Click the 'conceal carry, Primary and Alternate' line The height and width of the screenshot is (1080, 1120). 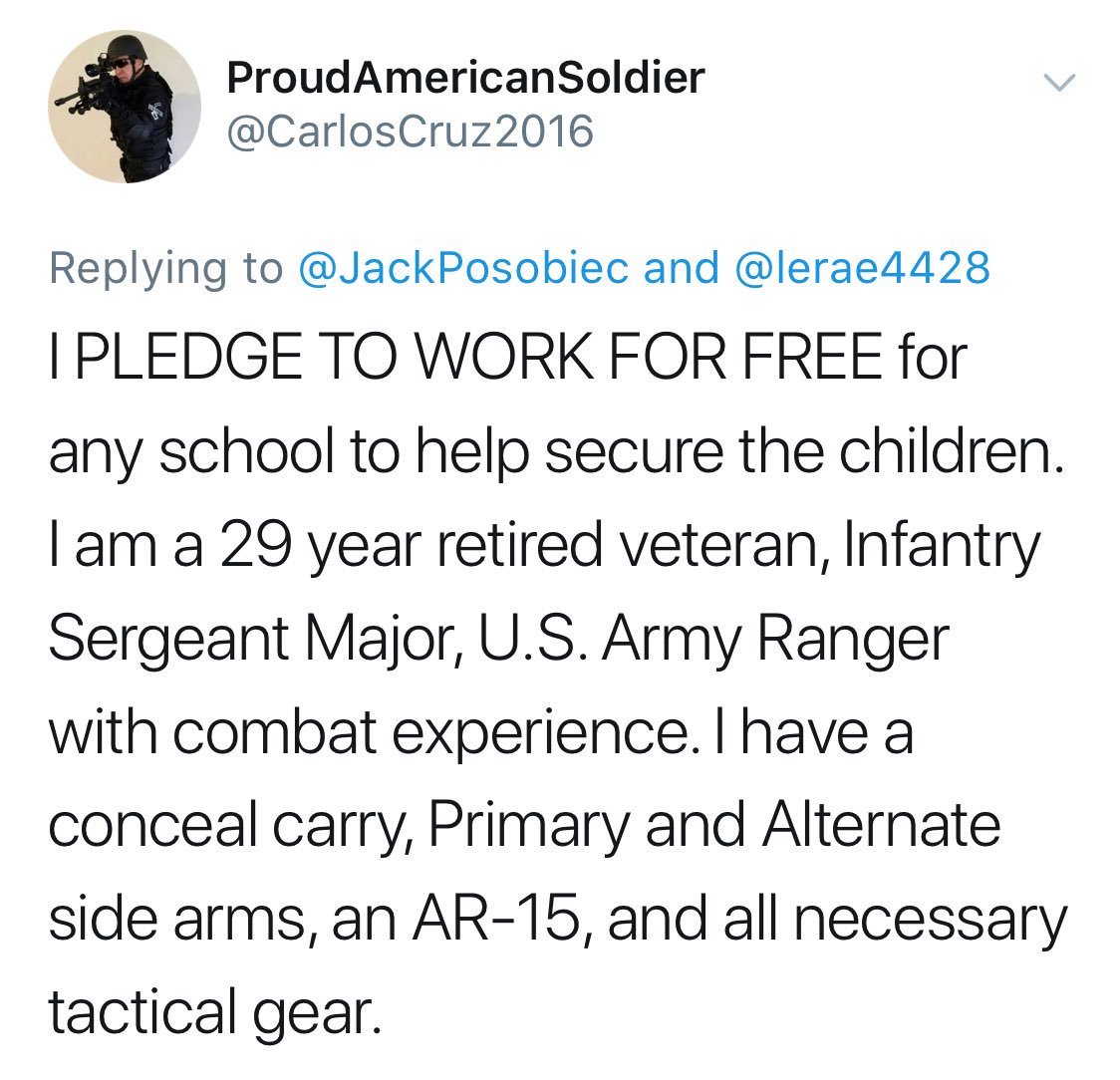(x=524, y=827)
